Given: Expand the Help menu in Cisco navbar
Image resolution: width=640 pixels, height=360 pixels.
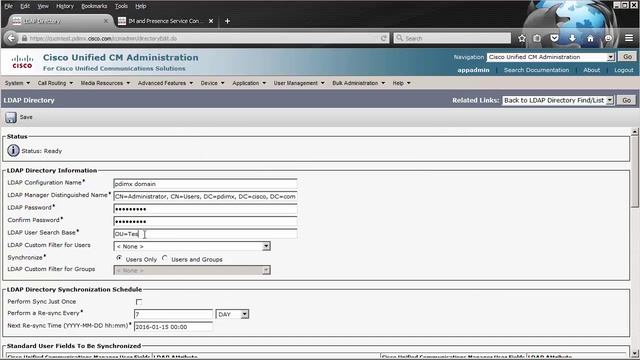Looking at the screenshot, I should 401,83.
